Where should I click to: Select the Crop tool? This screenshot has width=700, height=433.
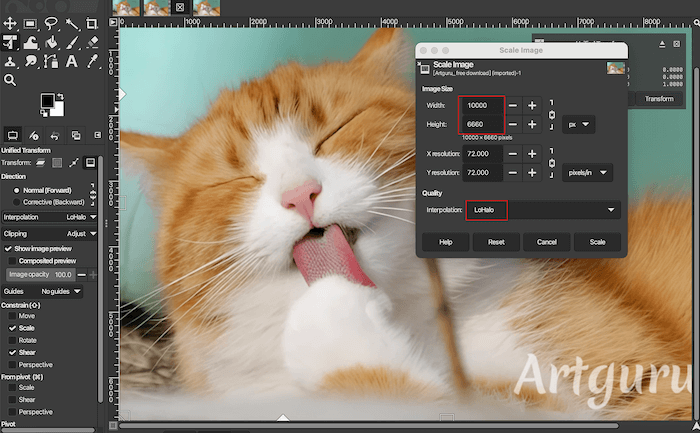pyautogui.click(x=92, y=23)
